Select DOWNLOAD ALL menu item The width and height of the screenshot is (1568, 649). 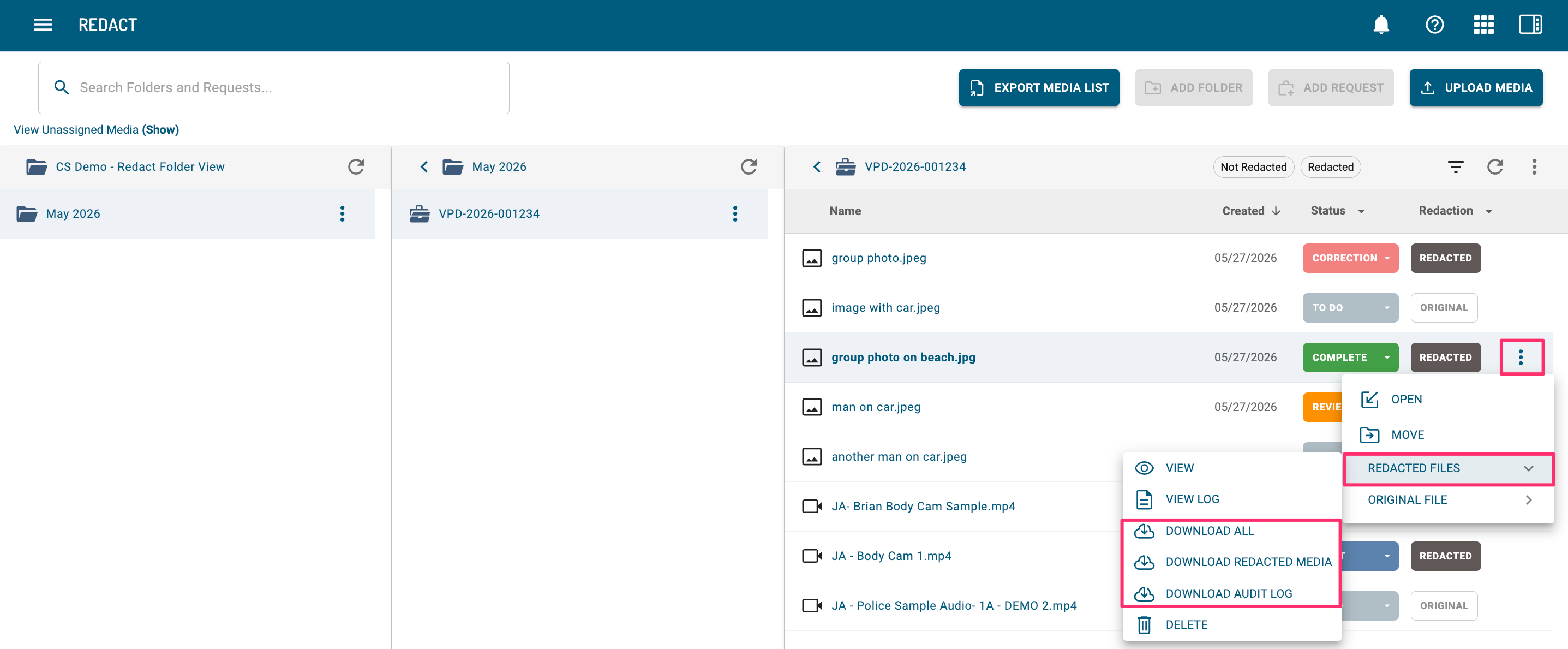pos(1231,531)
